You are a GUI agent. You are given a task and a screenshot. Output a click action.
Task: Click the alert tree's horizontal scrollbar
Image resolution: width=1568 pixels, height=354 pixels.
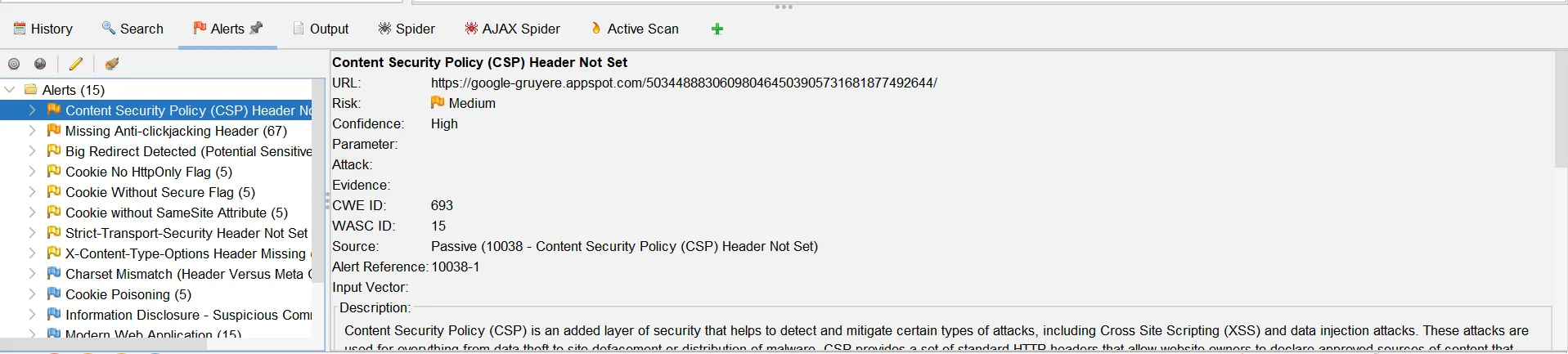(102, 344)
